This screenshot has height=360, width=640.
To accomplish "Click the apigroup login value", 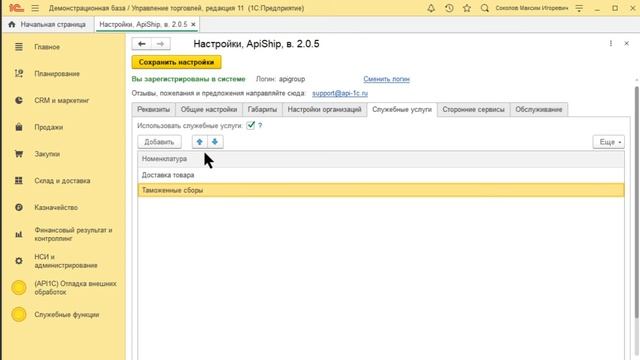I will 292,79.
